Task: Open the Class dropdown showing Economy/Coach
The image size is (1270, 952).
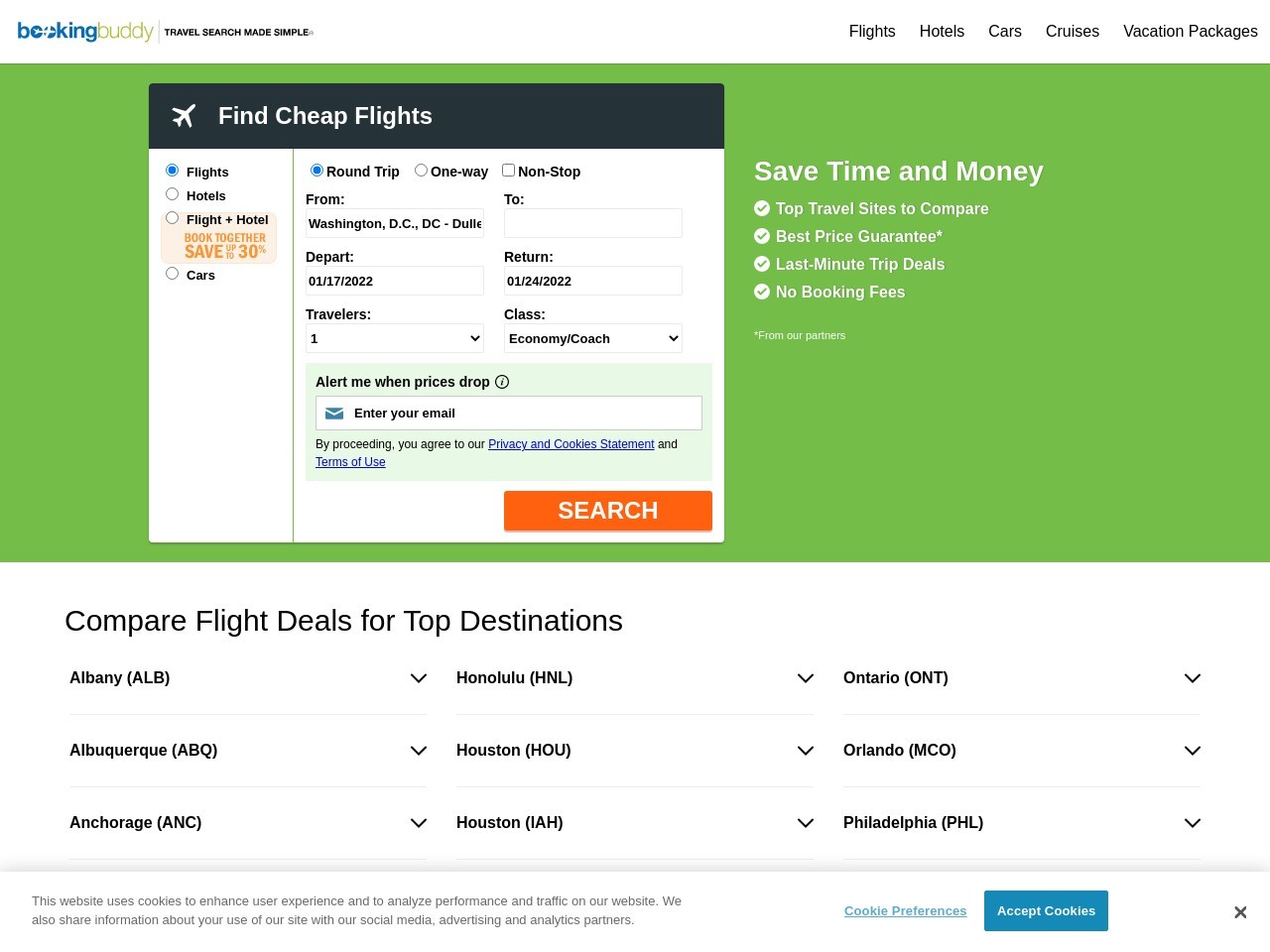Action: (x=593, y=338)
